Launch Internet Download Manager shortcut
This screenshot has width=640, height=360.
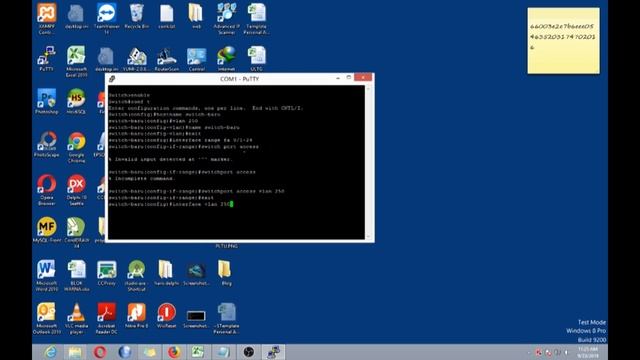[227, 58]
